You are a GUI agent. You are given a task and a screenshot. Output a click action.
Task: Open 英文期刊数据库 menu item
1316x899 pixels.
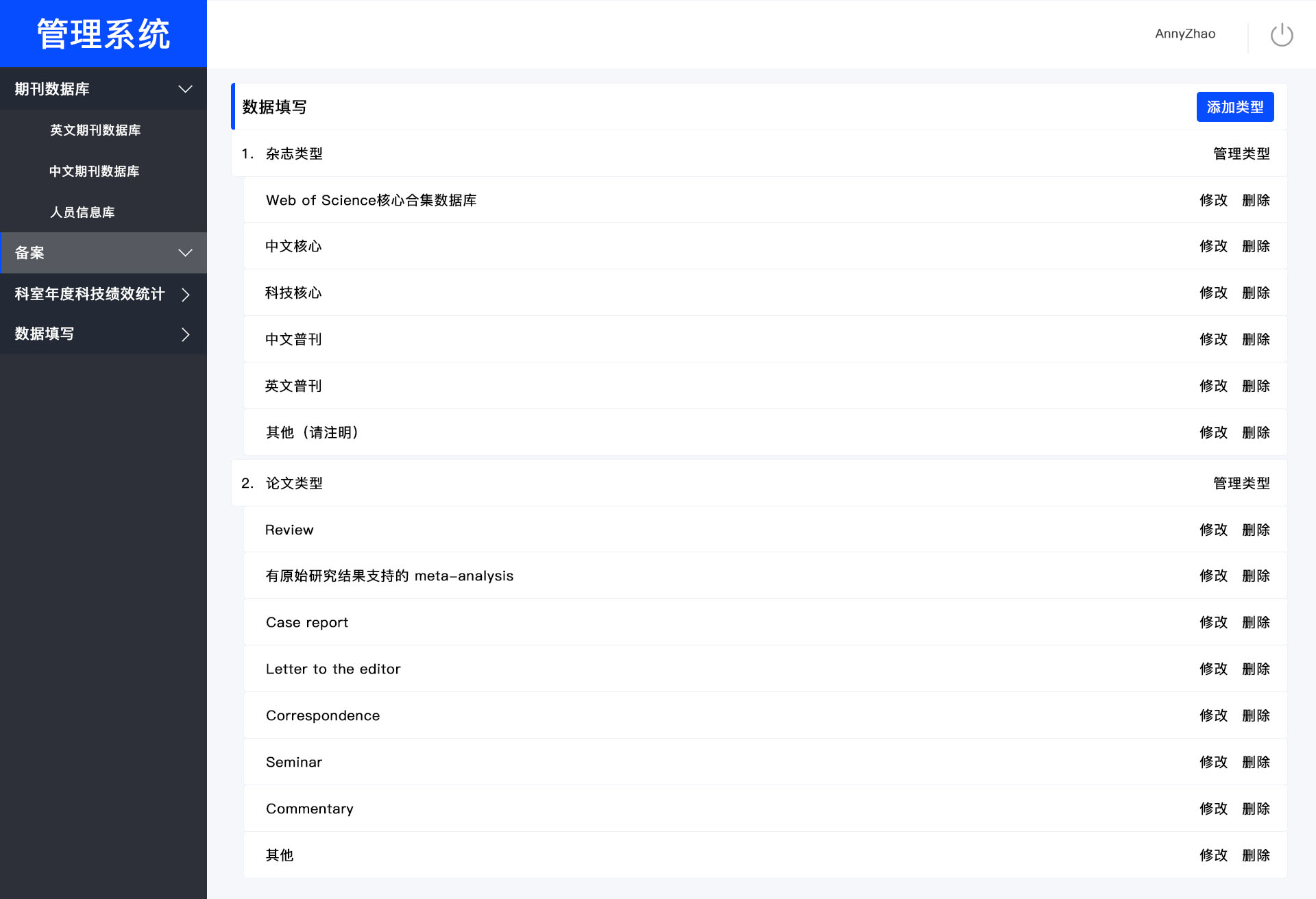(x=95, y=130)
